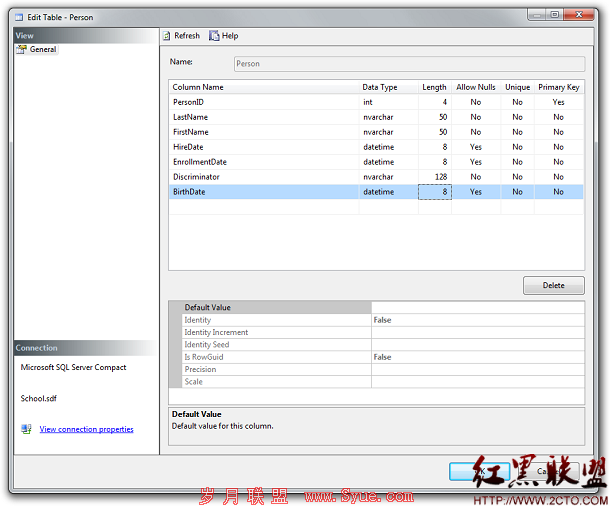
Task: Select the HireDate column name cell
Action: pos(264,147)
